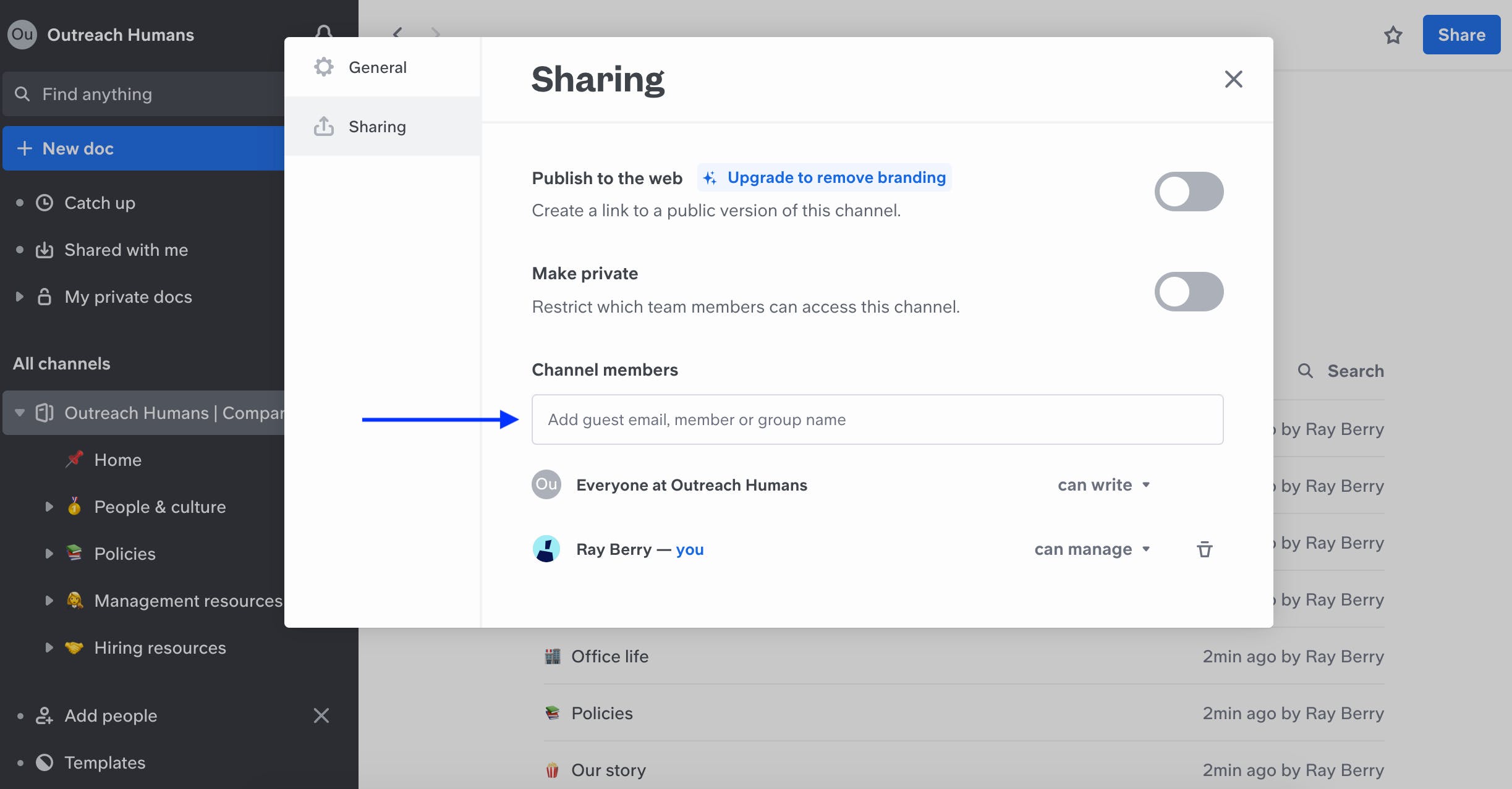
Task: Click the 'Ray Berry — you' member name
Action: click(x=640, y=549)
